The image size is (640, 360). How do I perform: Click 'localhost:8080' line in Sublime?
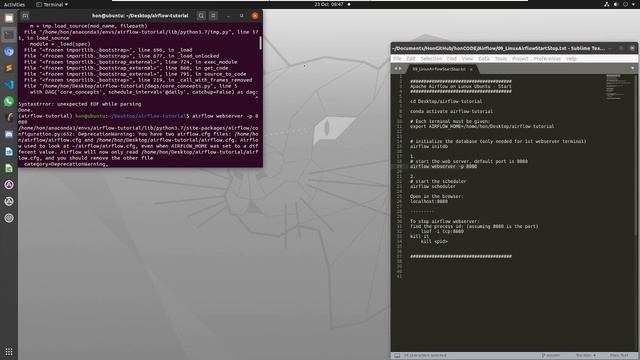click(x=429, y=202)
